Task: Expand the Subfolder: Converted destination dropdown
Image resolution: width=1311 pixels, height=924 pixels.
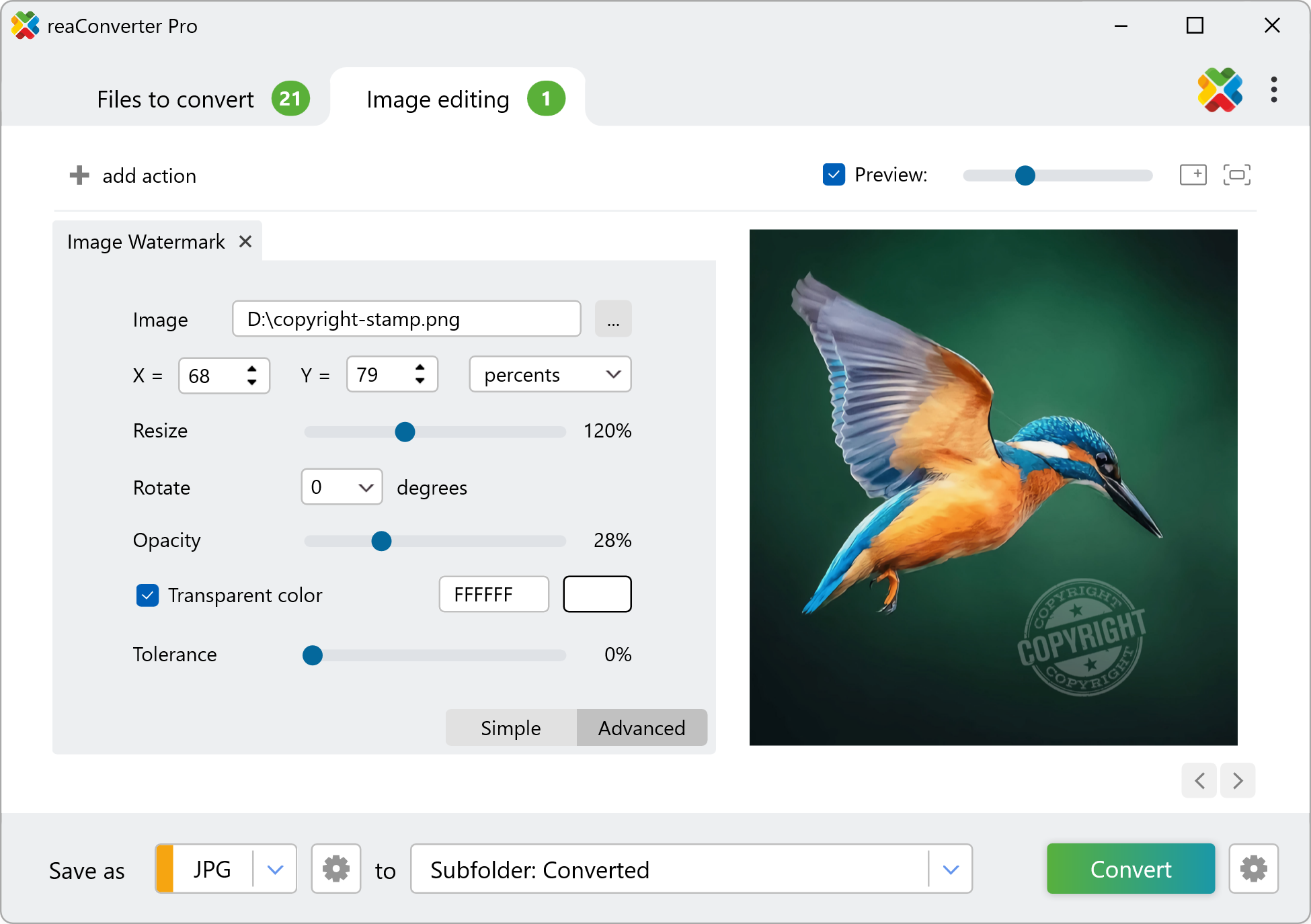Action: (x=950, y=870)
